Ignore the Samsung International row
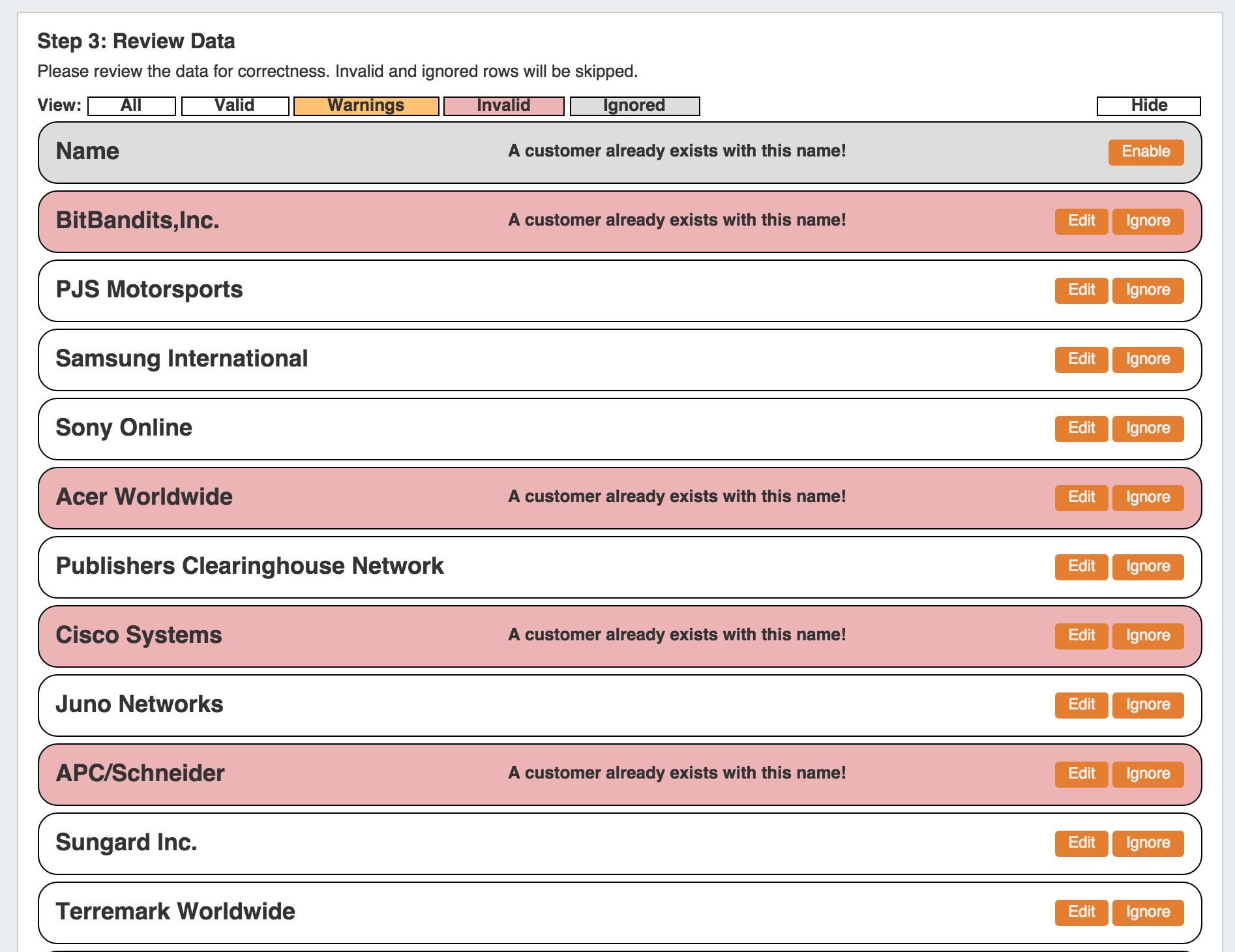The width and height of the screenshot is (1235, 952). click(x=1148, y=359)
